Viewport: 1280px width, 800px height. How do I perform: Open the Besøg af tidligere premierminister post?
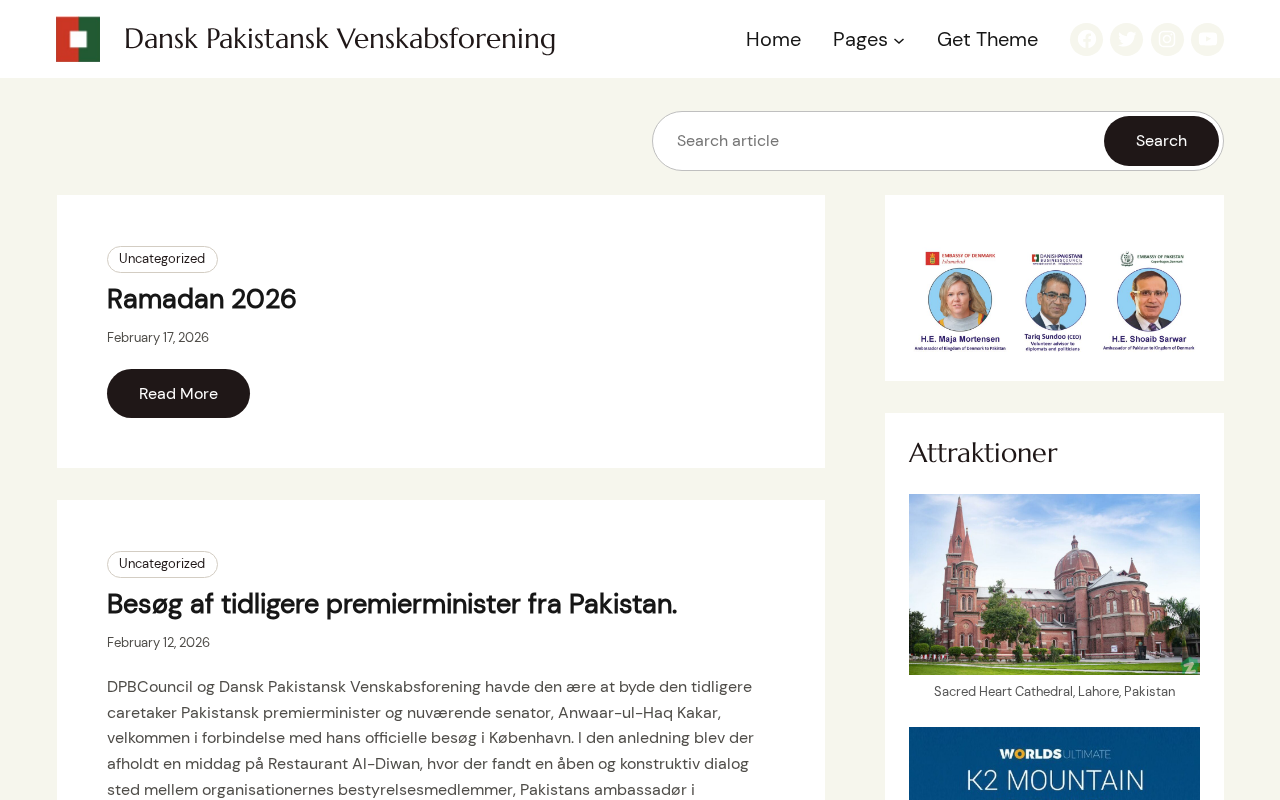pos(392,604)
